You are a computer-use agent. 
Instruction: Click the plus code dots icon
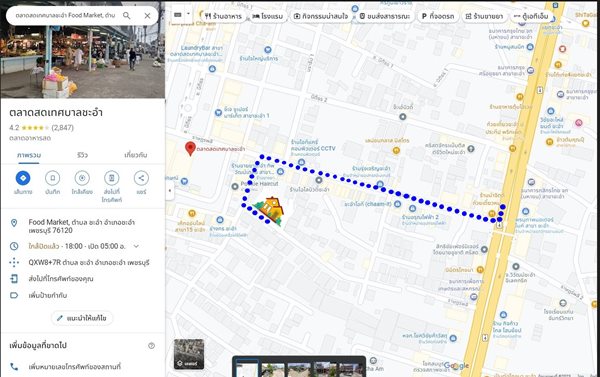coord(14,263)
